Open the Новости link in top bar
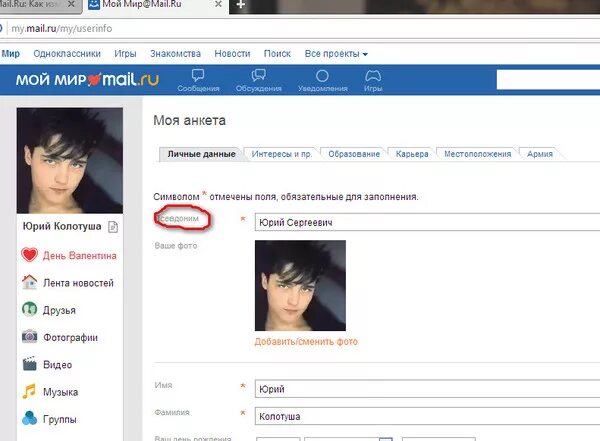The width and height of the screenshot is (600, 441). 232,54
